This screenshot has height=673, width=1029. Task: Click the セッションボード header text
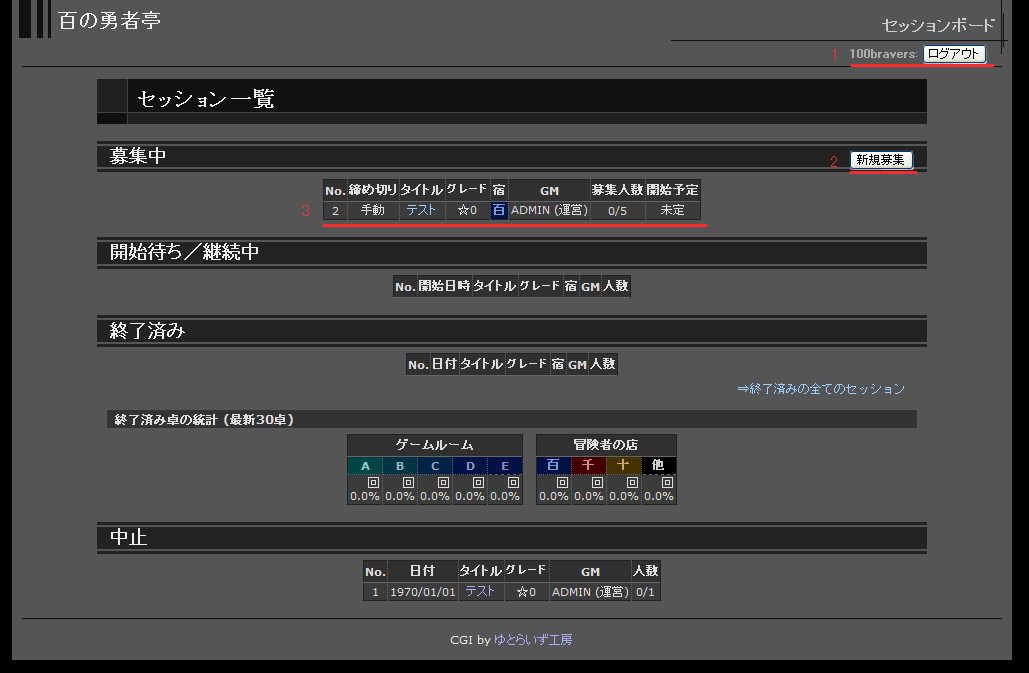(x=938, y=25)
